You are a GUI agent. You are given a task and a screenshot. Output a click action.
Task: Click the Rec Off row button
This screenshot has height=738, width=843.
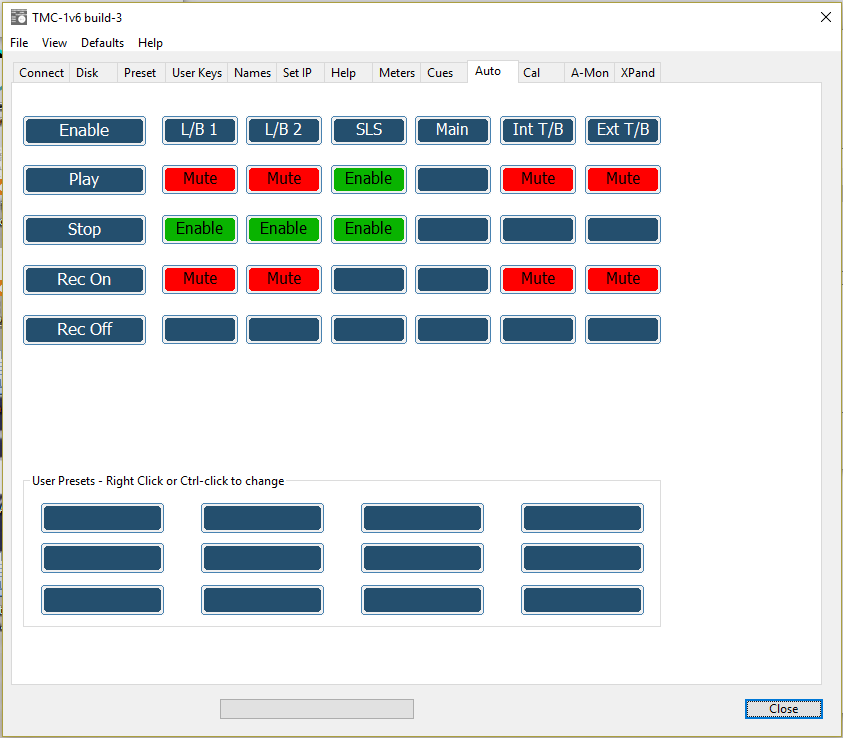[84, 329]
